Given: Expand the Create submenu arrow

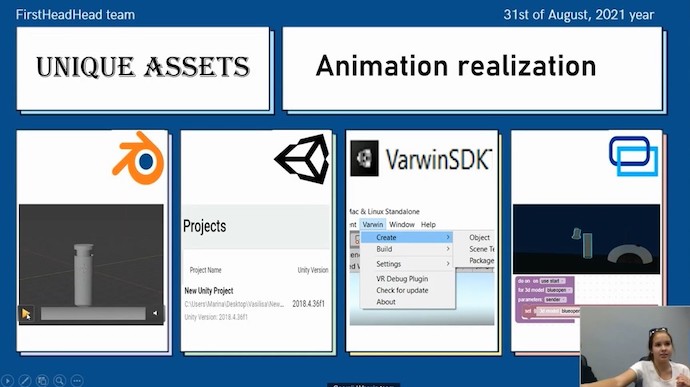Looking at the screenshot, I should point(448,237).
